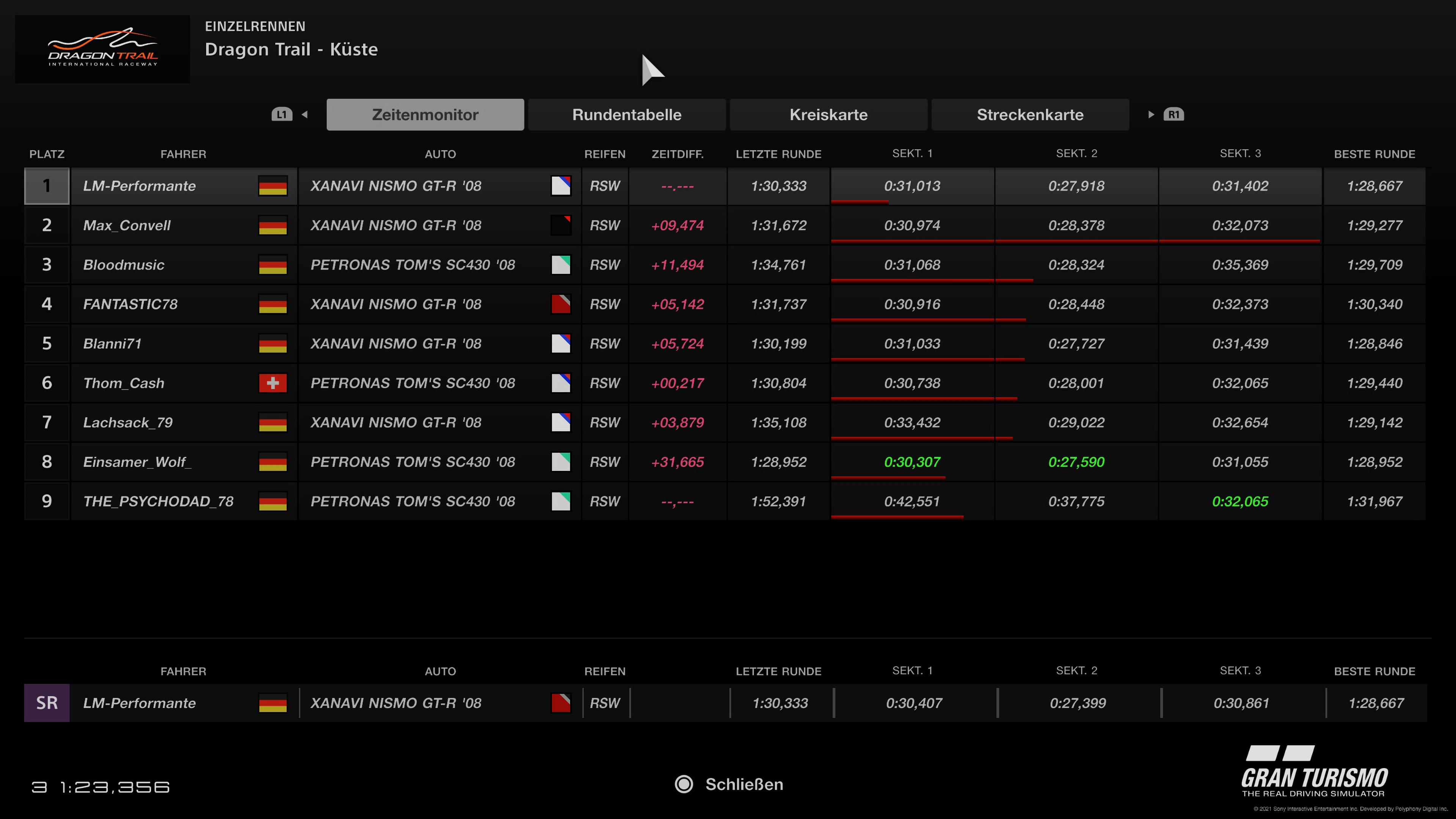The image size is (1456, 819).
Task: Click Max_Convell's black livery color swatch
Action: pyautogui.click(x=561, y=226)
